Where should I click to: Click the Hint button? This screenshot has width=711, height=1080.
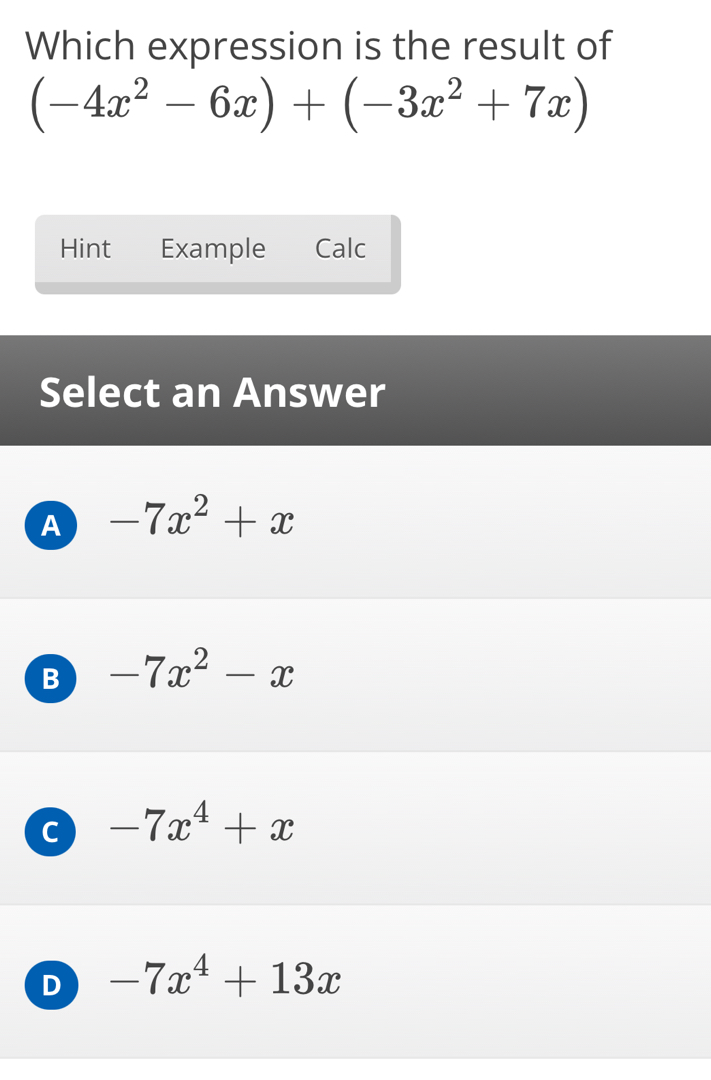(86, 248)
